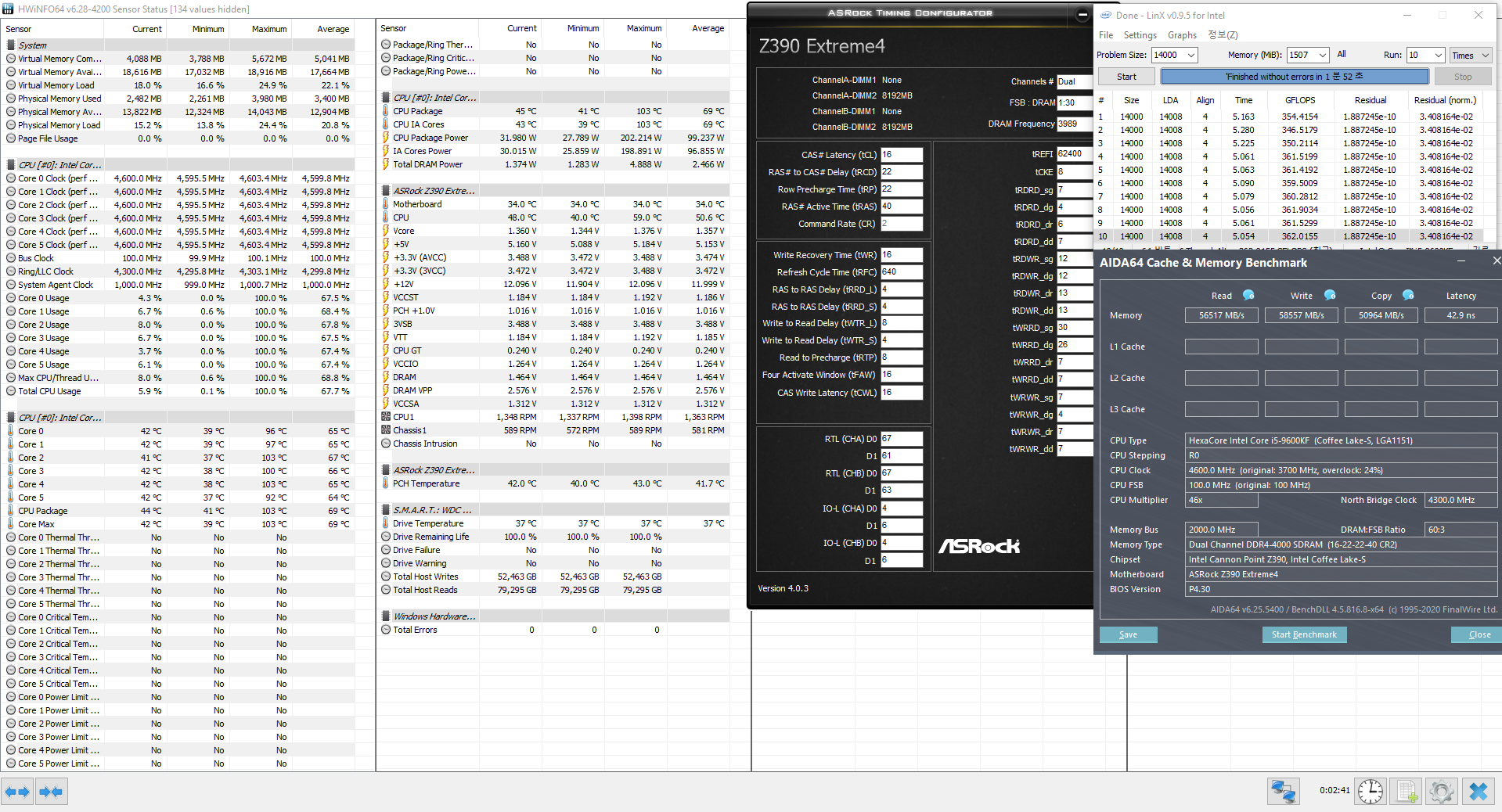Click the Close button in AIDA64 benchmark
The height and width of the screenshot is (812, 1502).
[1479, 634]
